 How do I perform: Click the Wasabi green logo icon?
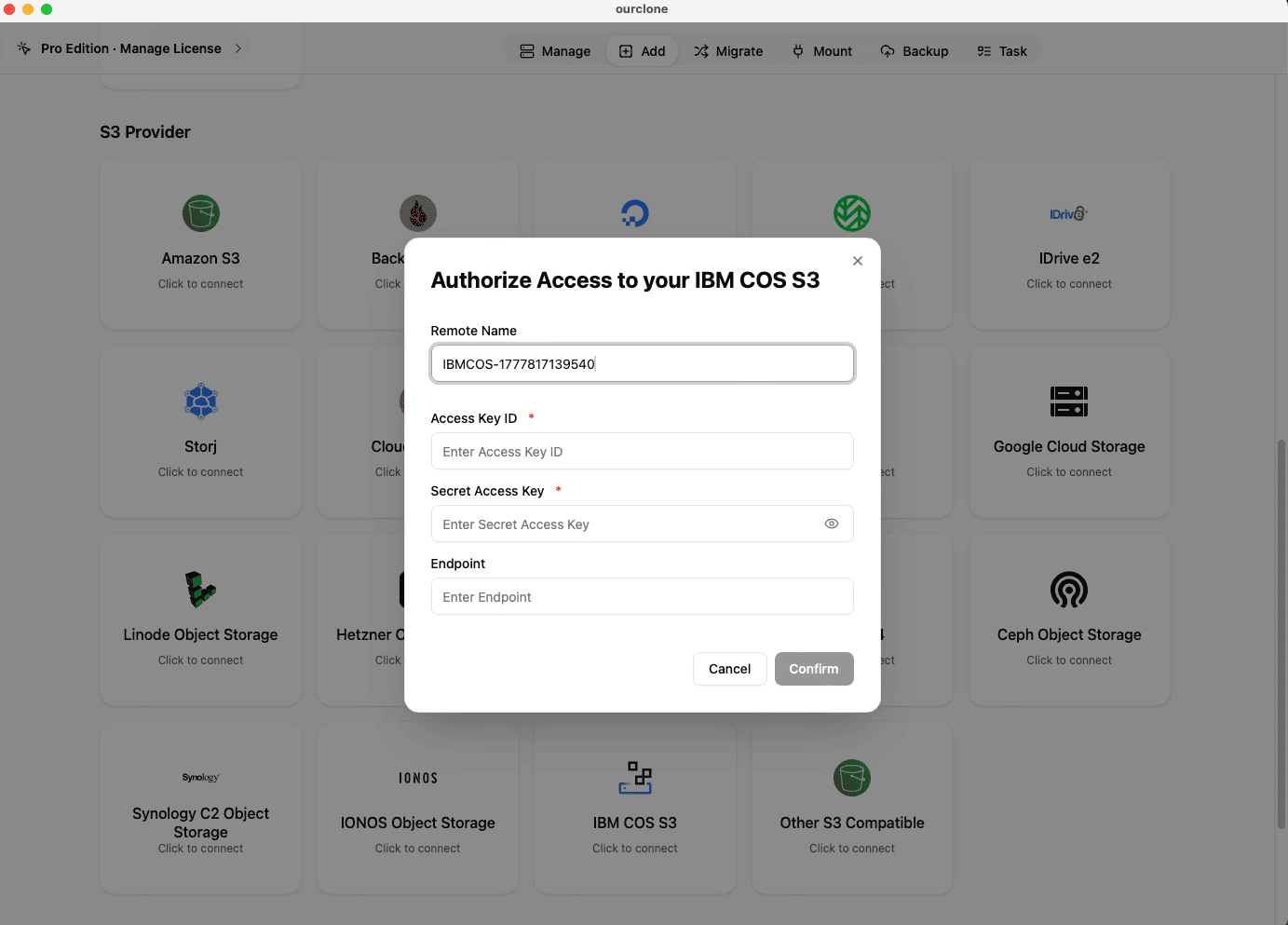(x=852, y=213)
